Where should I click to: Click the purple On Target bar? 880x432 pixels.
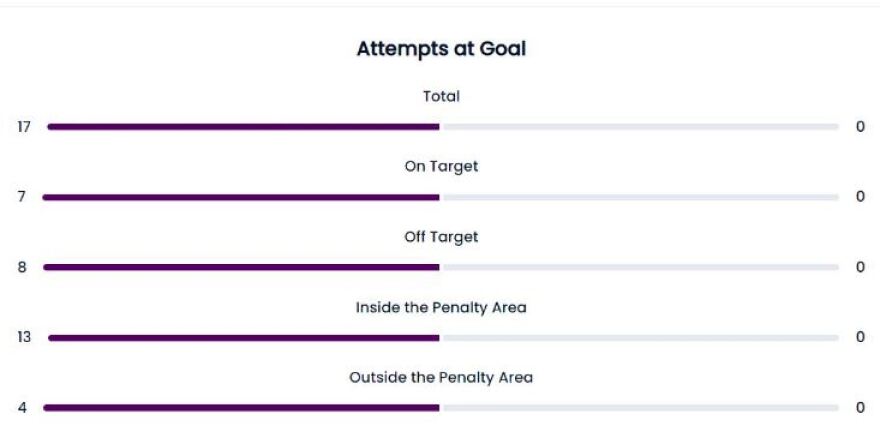point(243,197)
